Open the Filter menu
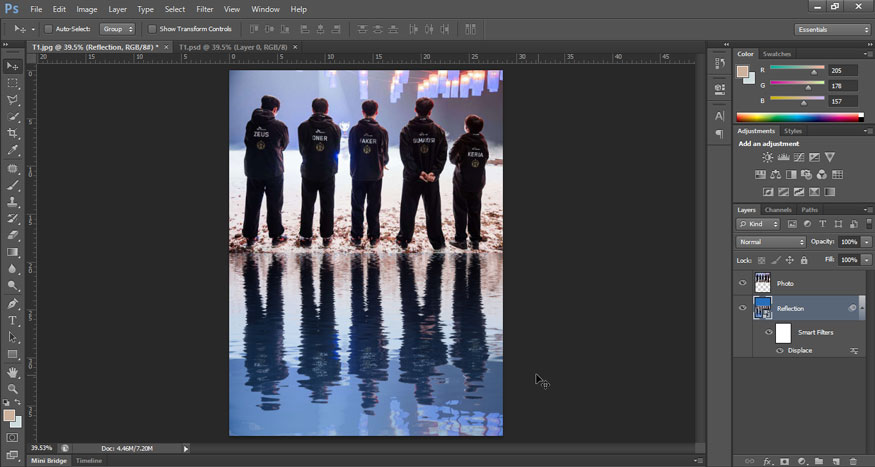This screenshot has width=875, height=467. (x=204, y=9)
